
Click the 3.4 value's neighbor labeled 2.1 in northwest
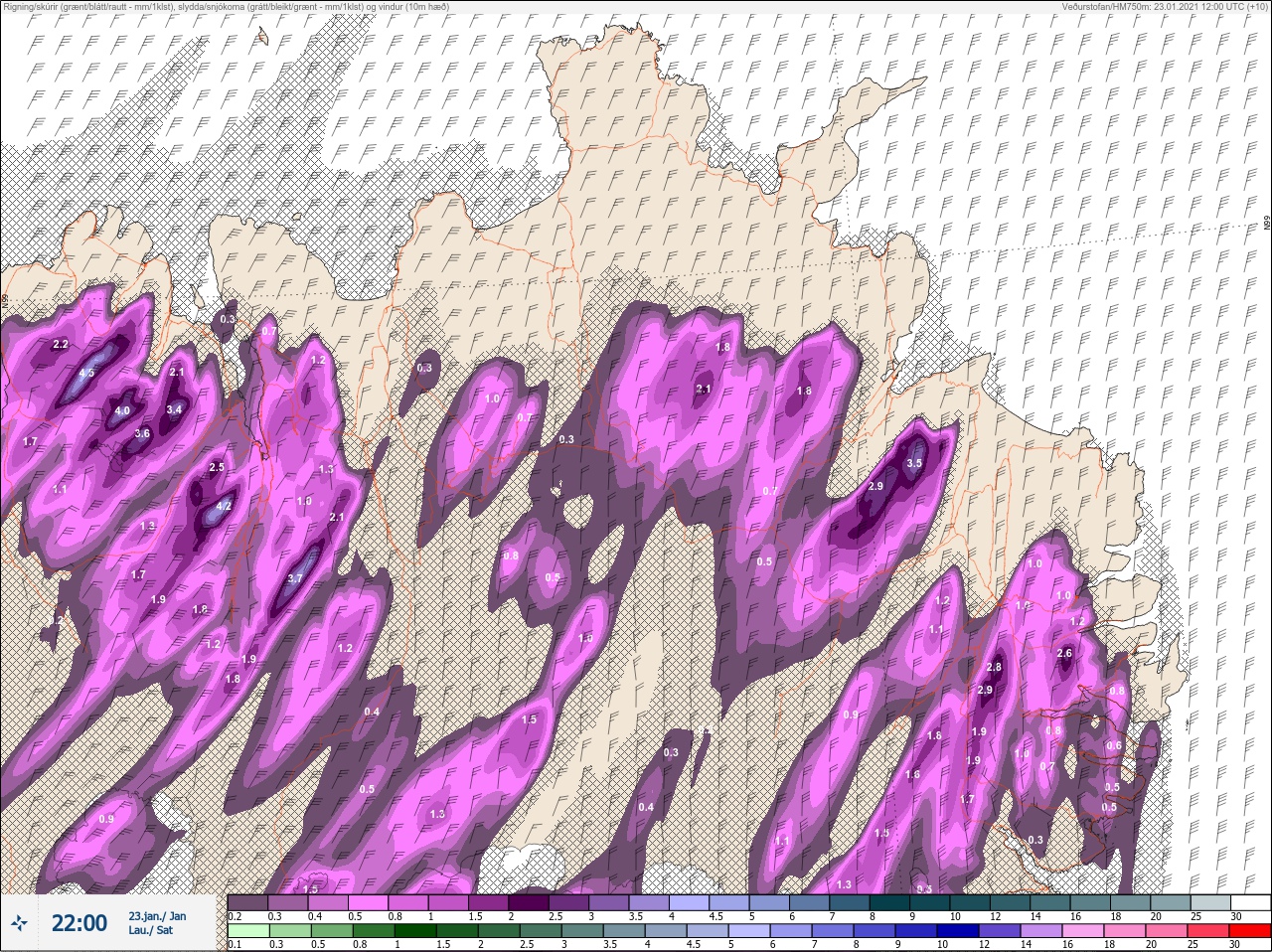178,372
